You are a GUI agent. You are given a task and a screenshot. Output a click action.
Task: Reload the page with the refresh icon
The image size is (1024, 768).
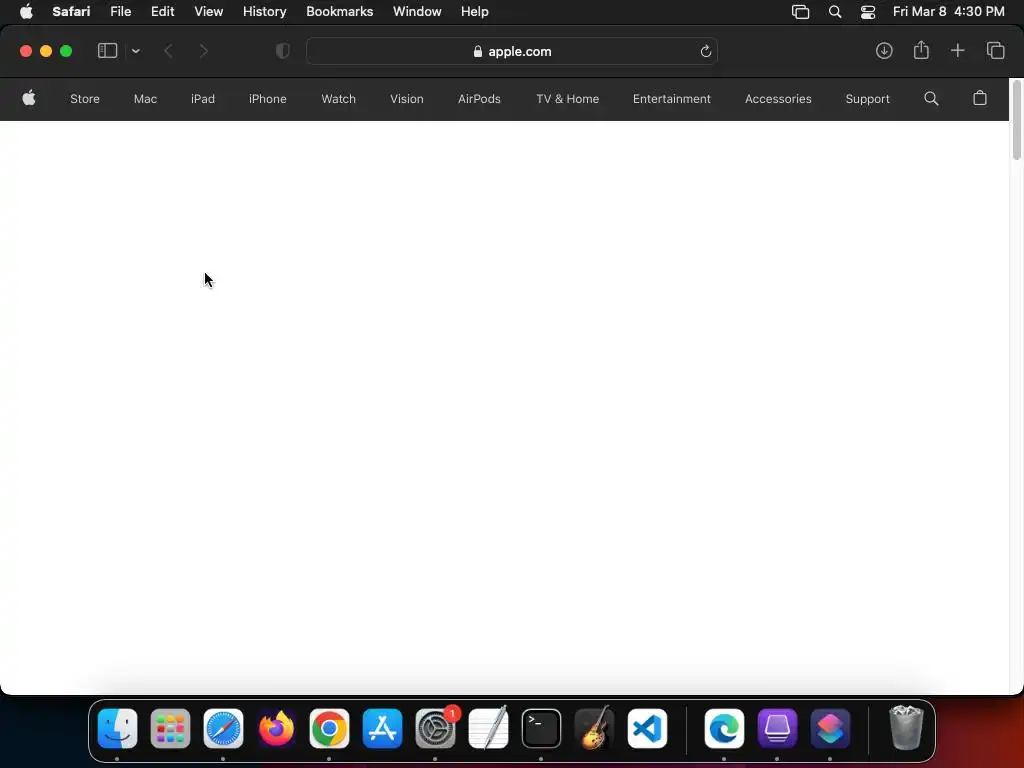705,51
